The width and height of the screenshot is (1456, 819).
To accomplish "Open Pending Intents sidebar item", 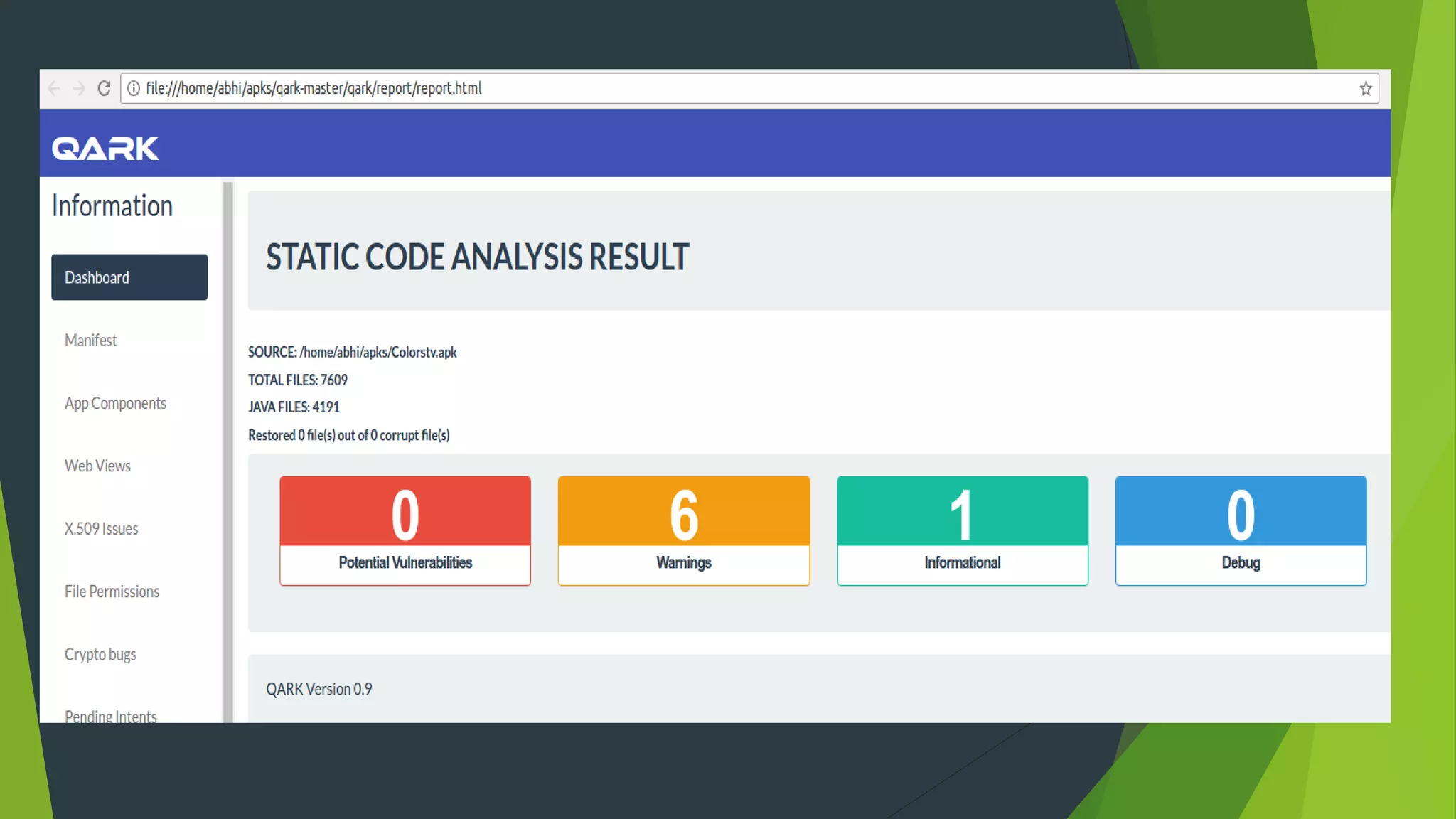I will click(110, 714).
